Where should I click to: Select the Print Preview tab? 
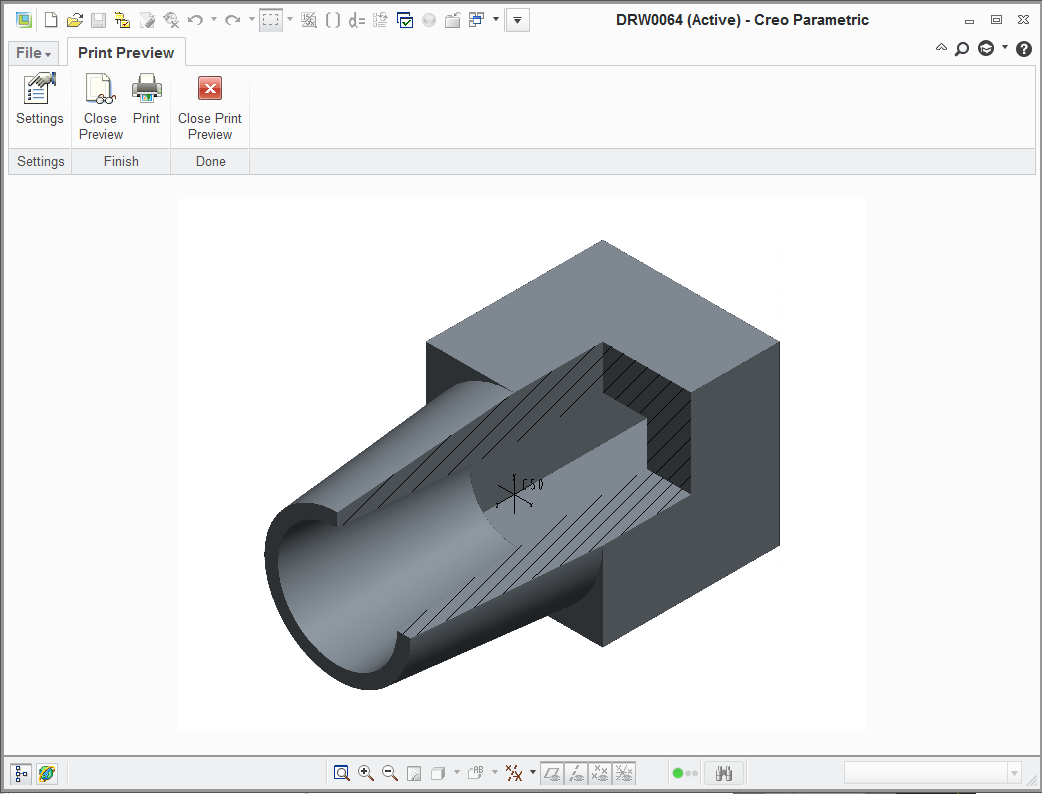126,52
